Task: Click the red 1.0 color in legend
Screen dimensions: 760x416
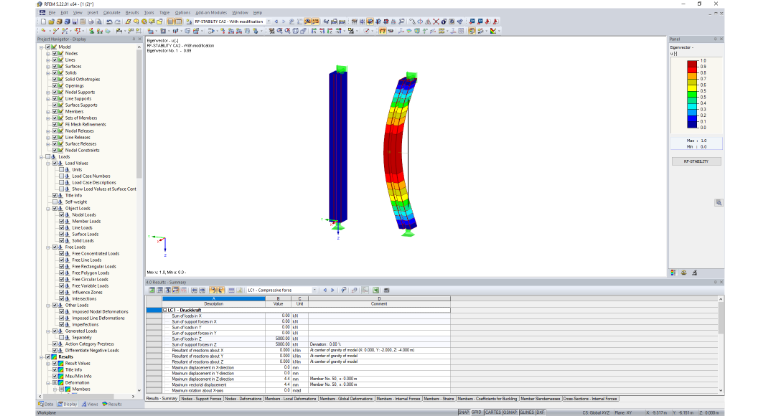Action: [692, 64]
